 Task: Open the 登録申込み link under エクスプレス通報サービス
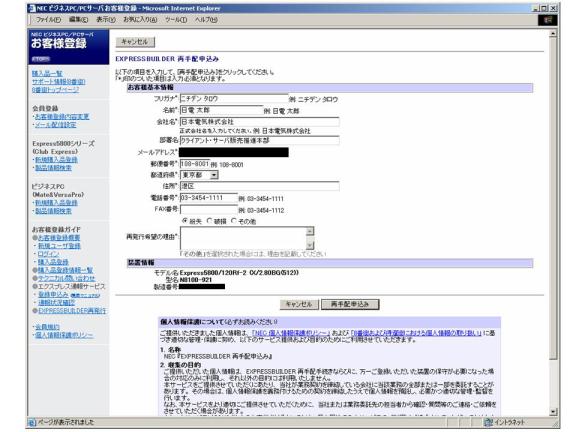point(54,295)
